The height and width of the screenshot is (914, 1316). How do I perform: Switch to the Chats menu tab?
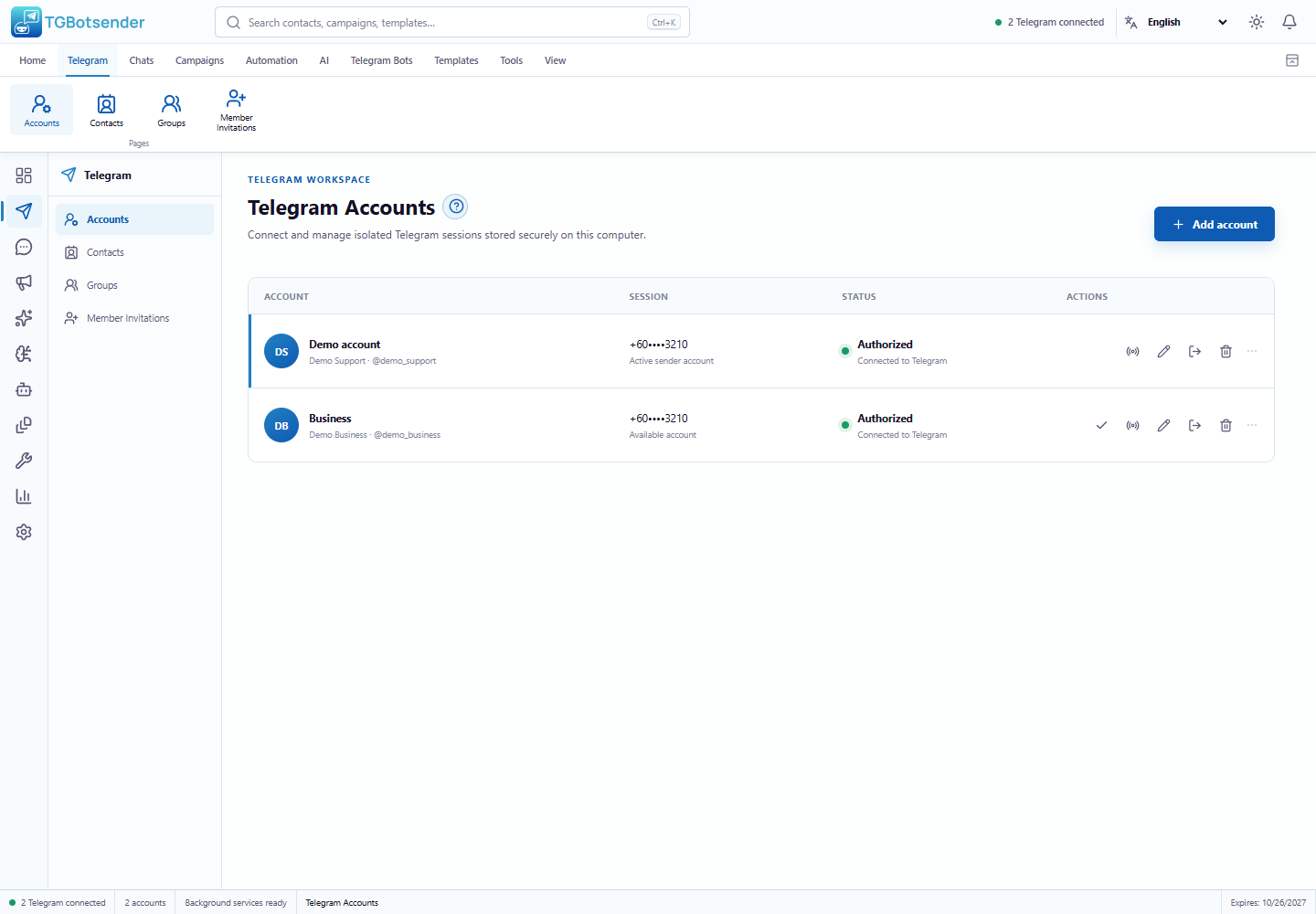(142, 60)
